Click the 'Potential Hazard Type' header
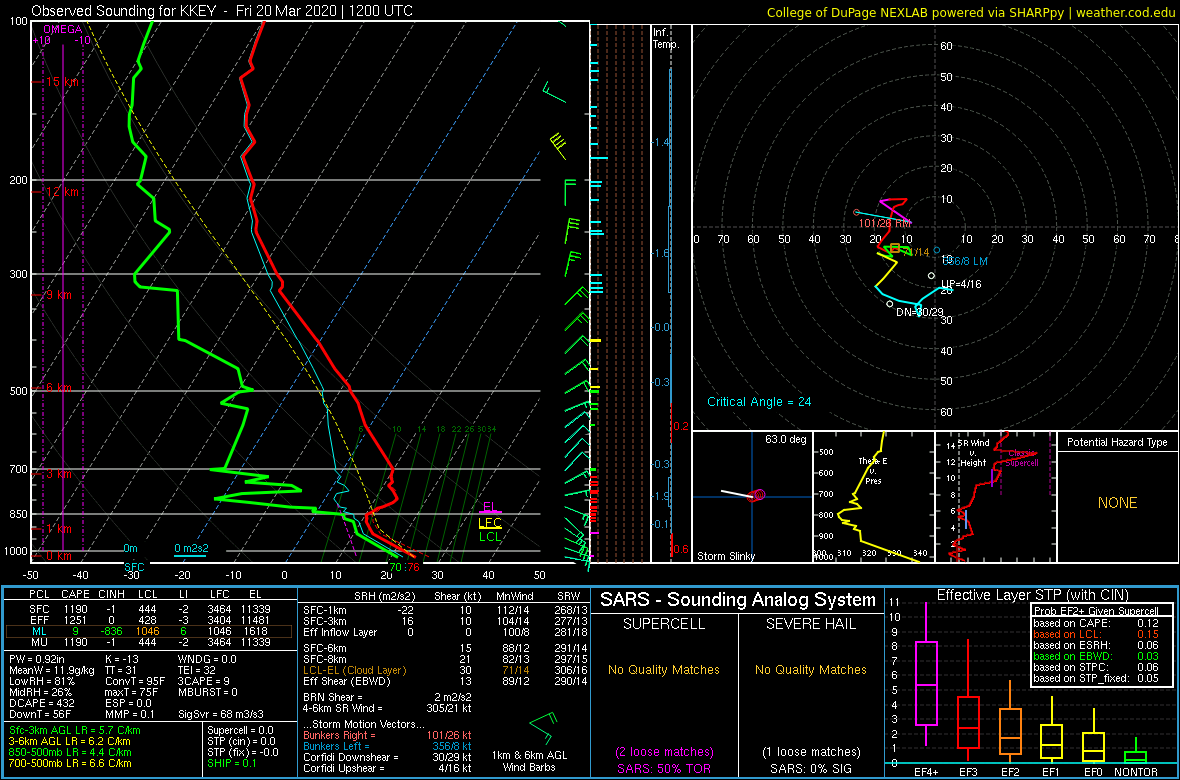The height and width of the screenshot is (780, 1180). (1117, 442)
